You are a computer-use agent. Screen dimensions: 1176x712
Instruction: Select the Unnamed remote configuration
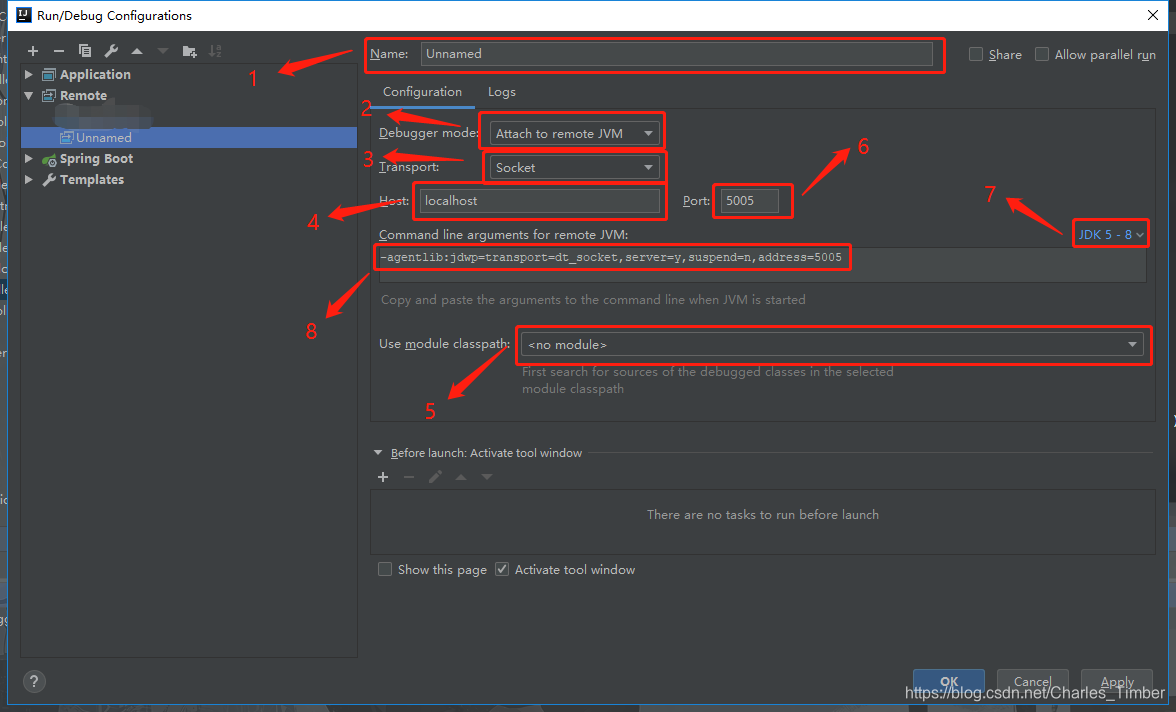188,137
